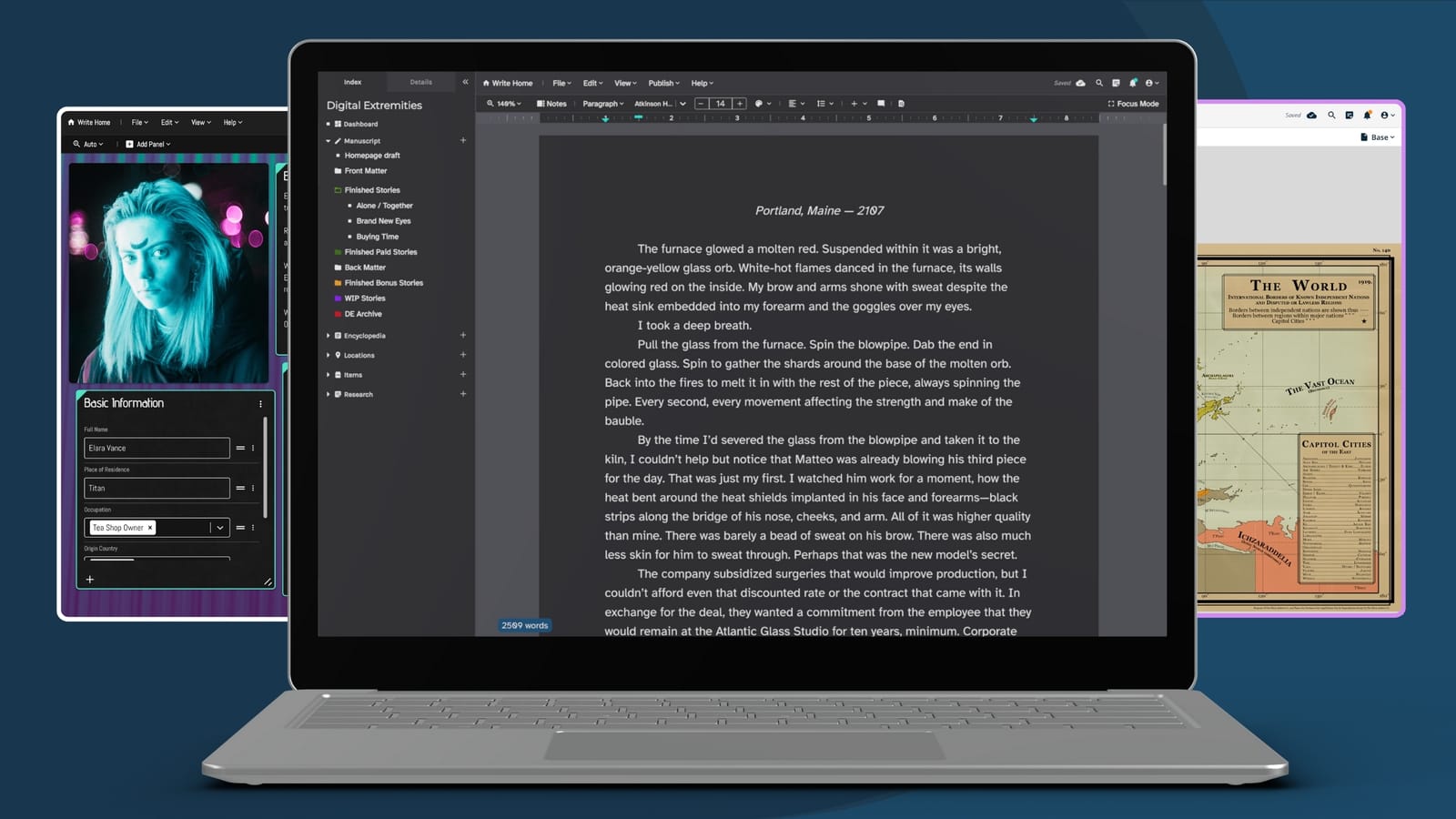Expand the Locations tree section
The width and height of the screenshot is (1456, 819).
329,355
